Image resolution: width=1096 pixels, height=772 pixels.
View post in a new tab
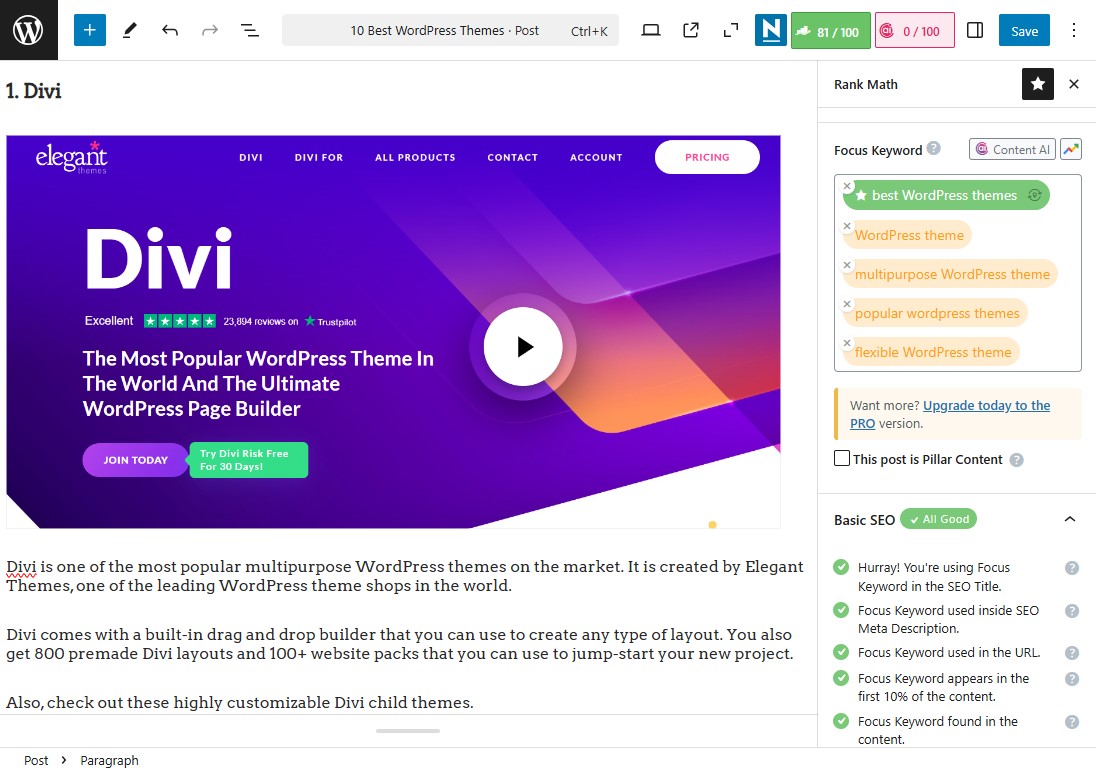point(691,30)
